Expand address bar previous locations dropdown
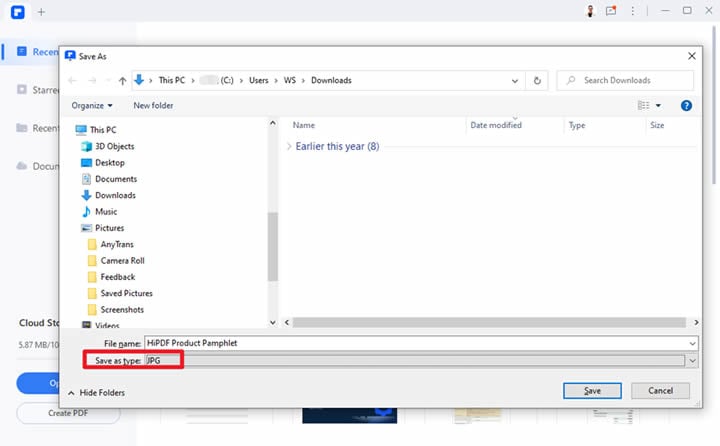Screen dimensions: 720x446 click(x=515, y=81)
